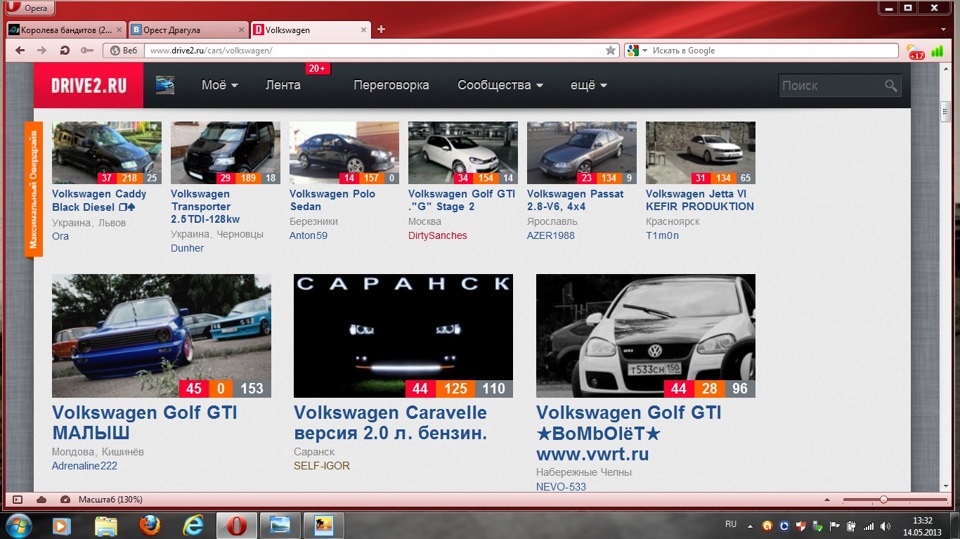Screen dimensions: 960x539
Task: Click the key wand icon in the toolbar
Action: click(87, 50)
